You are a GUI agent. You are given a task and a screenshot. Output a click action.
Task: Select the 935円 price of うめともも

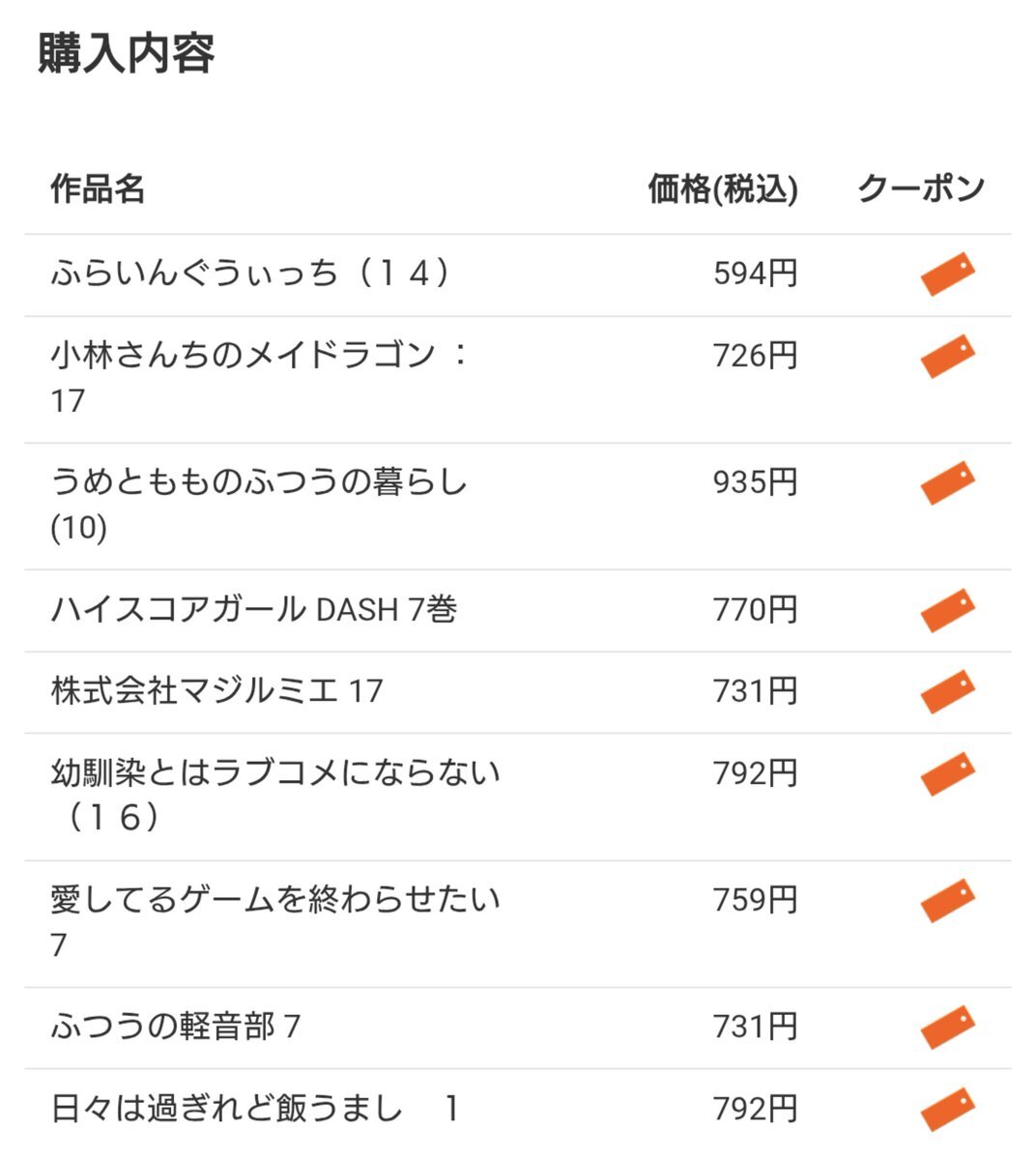756,482
